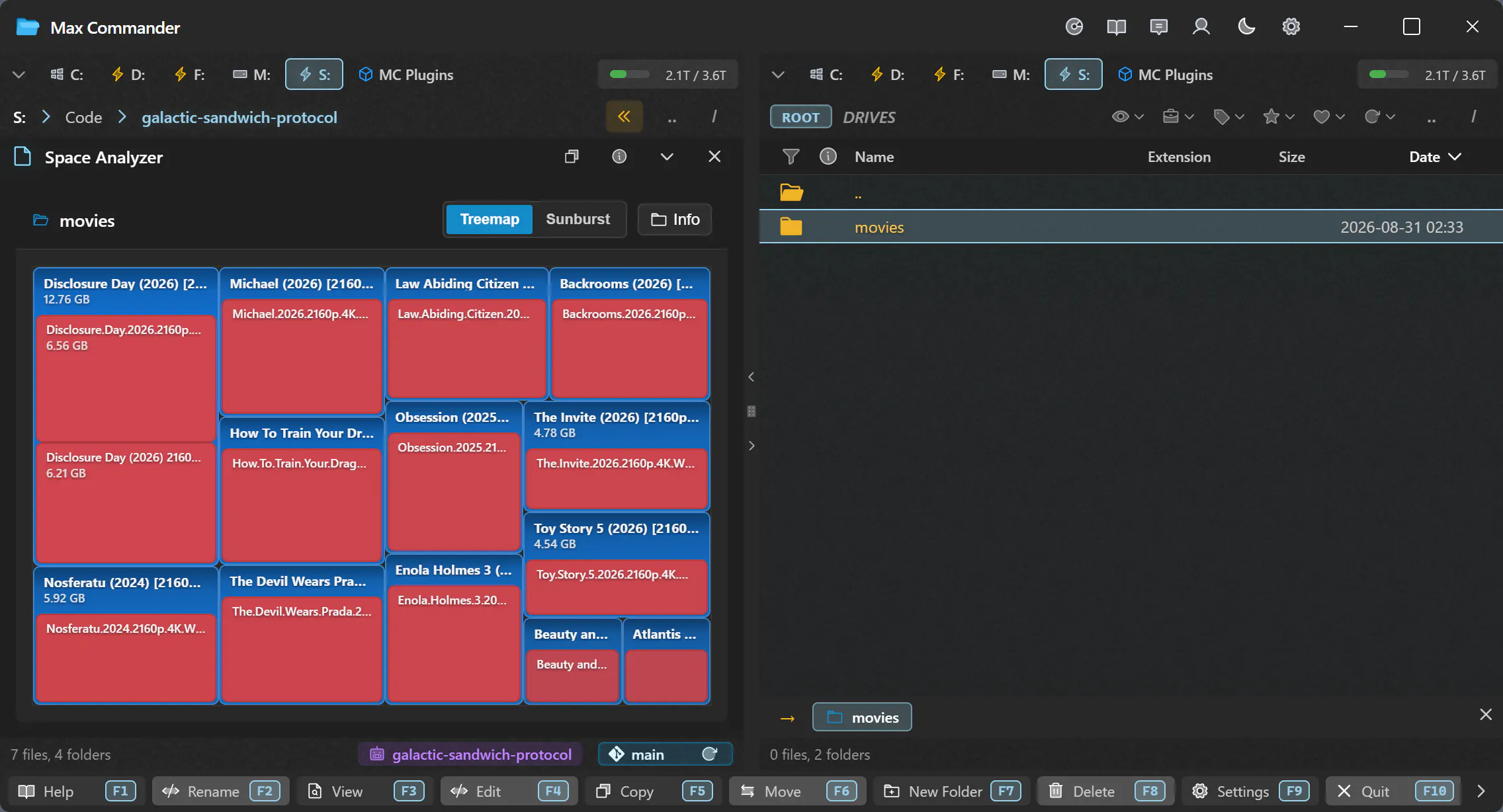This screenshot has height=812, width=1503.
Task: Select the movies folder row
Action: pos(1131,227)
